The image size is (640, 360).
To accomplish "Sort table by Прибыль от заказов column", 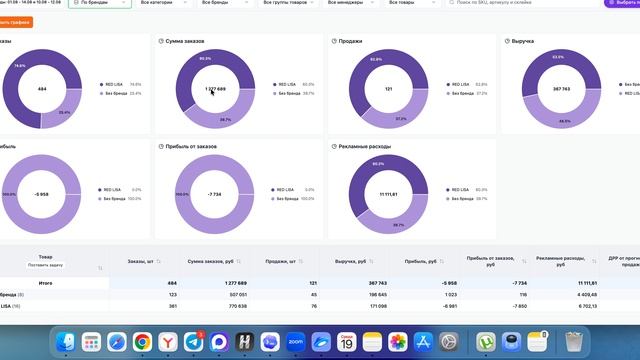I will [524, 261].
